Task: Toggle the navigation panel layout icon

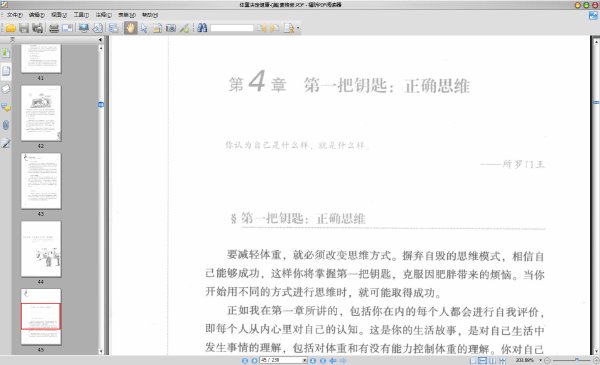Action: (x=113, y=28)
